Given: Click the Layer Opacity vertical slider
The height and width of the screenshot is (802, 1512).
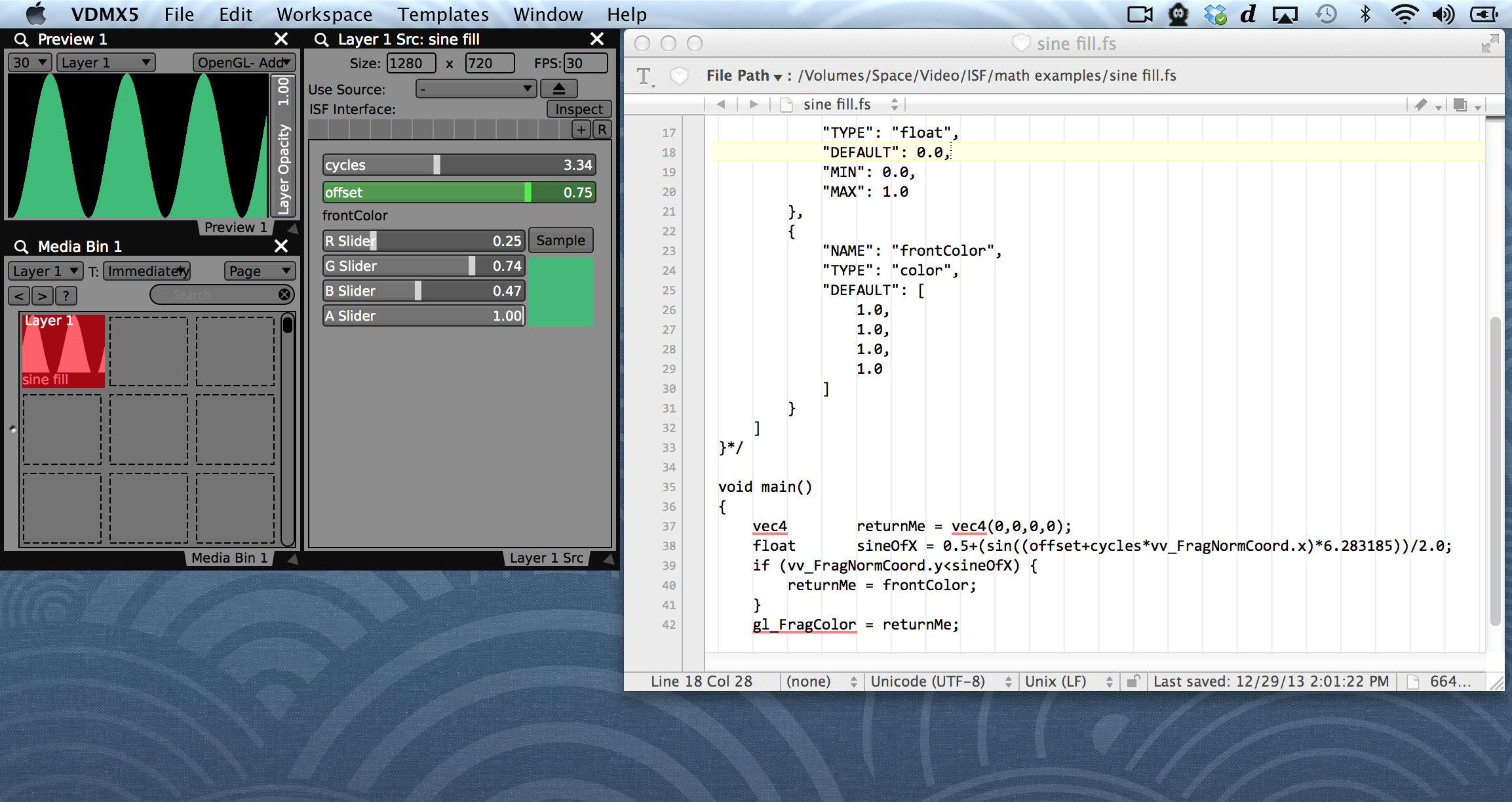Looking at the screenshot, I should (x=283, y=146).
